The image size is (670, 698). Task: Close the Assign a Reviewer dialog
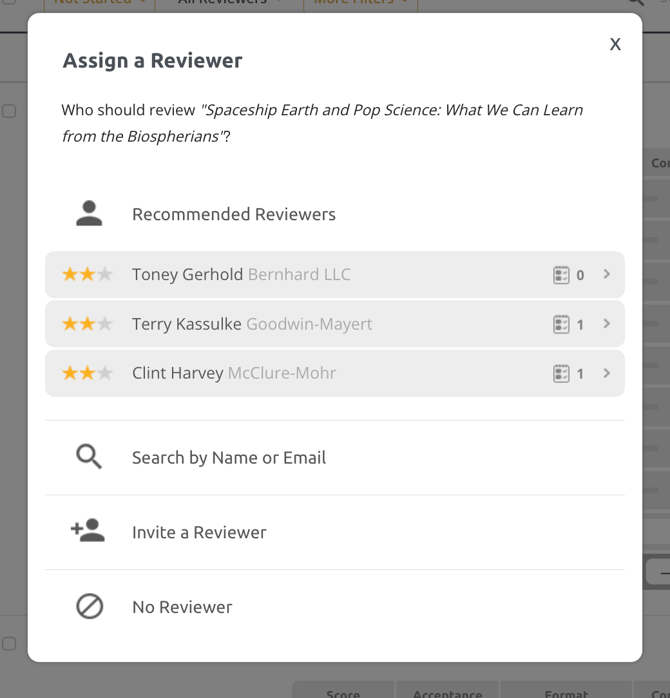coord(615,44)
